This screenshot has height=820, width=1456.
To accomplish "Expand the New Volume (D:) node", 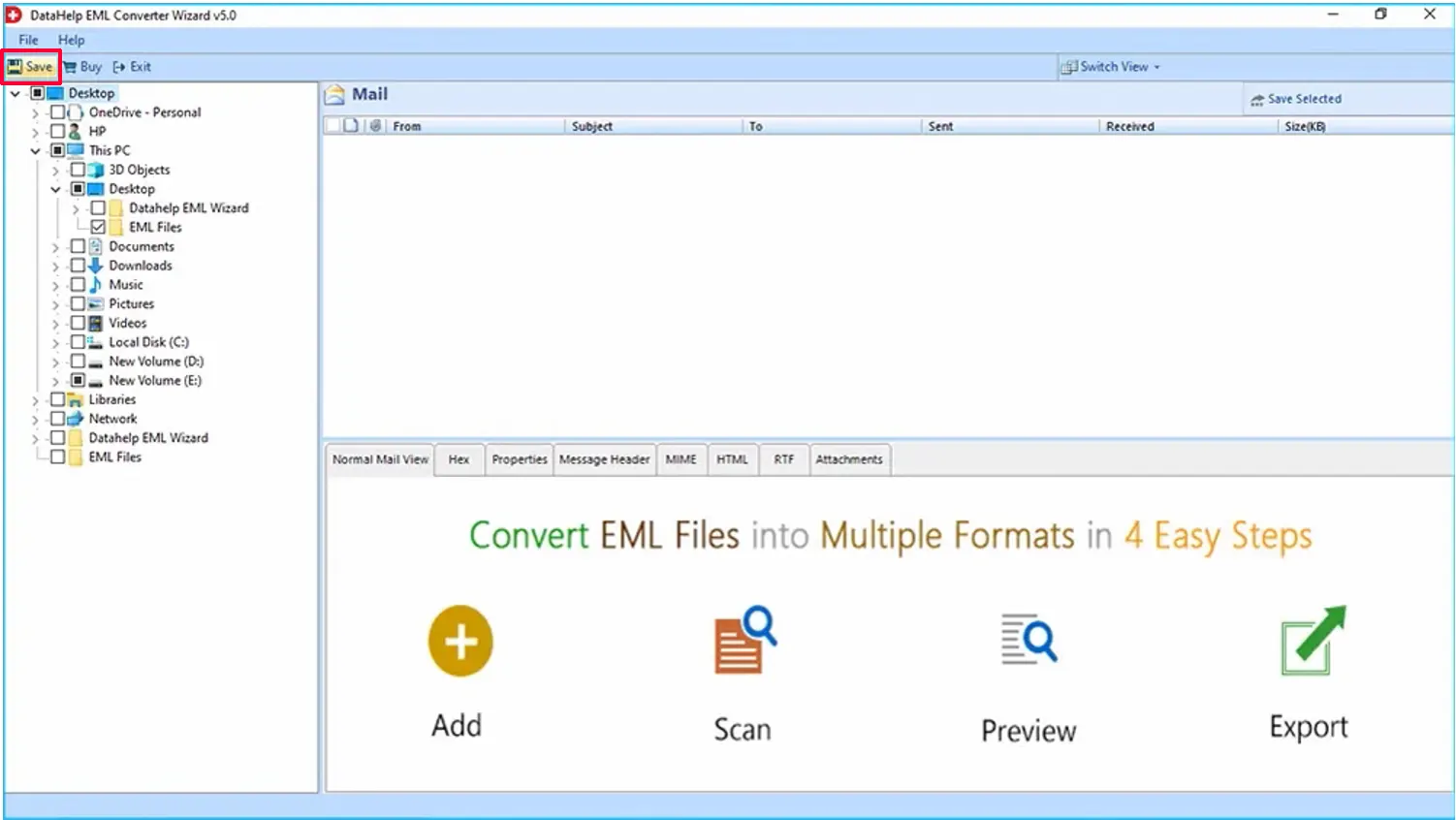I will pyautogui.click(x=55, y=363).
